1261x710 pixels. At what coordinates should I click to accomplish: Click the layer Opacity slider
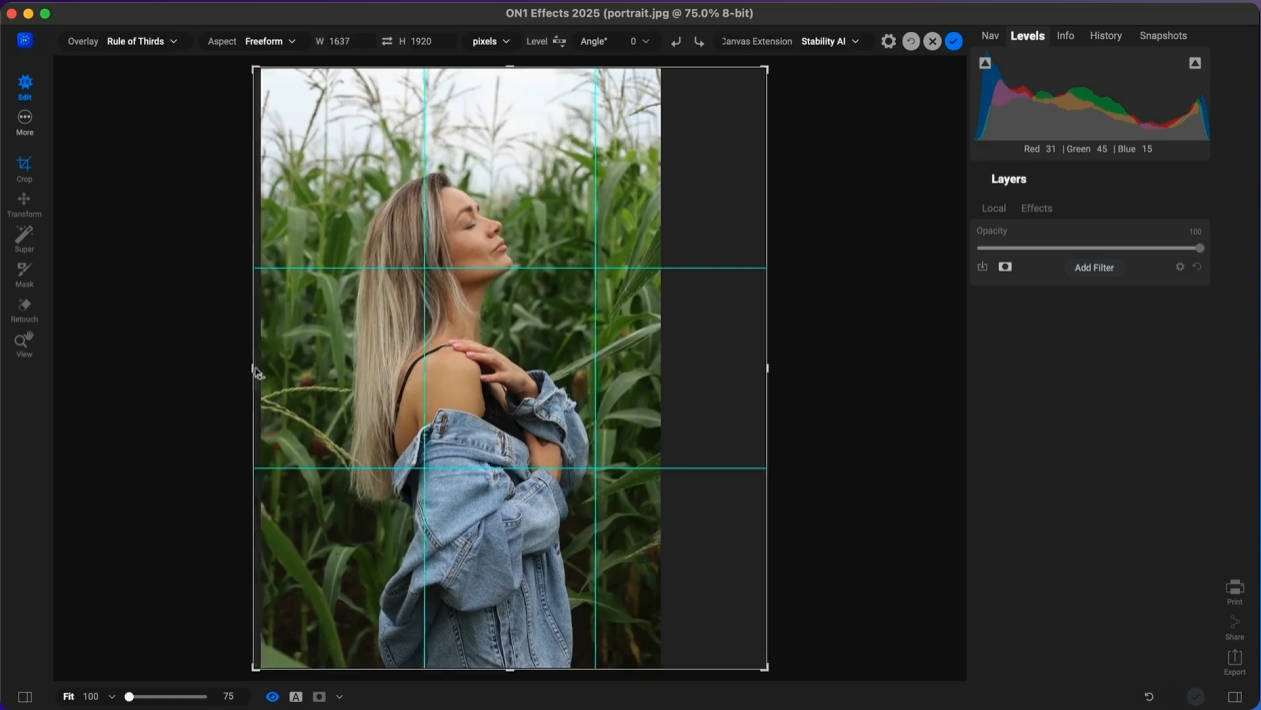[1088, 248]
